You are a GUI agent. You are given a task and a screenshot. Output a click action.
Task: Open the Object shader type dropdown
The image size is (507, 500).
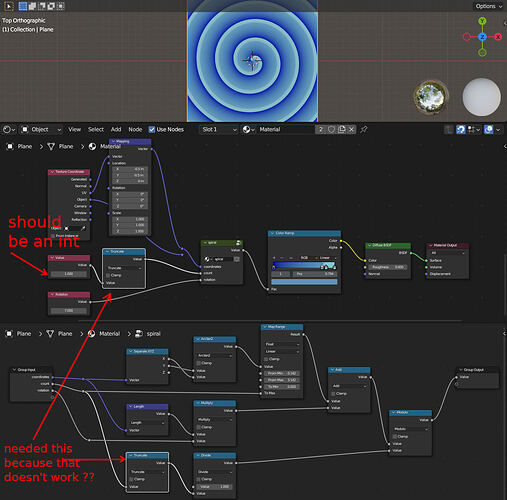41,129
